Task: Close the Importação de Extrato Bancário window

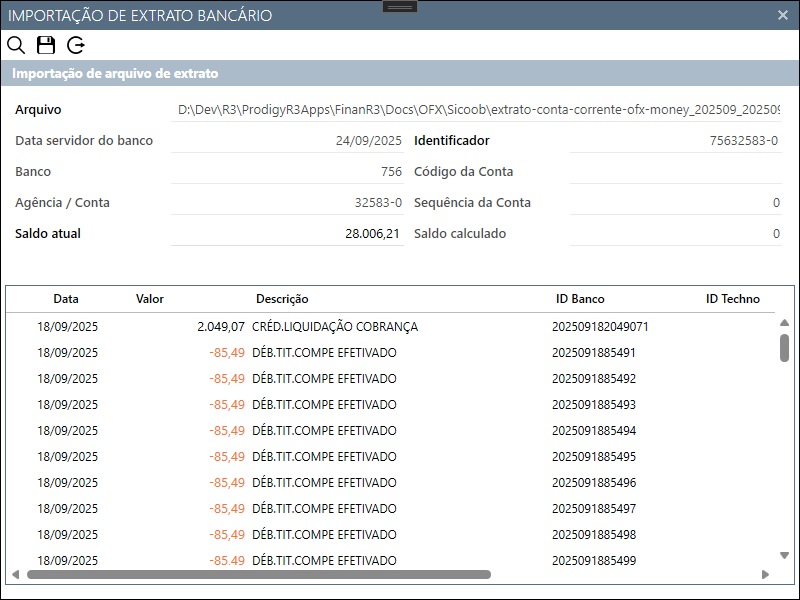Action: pos(783,15)
